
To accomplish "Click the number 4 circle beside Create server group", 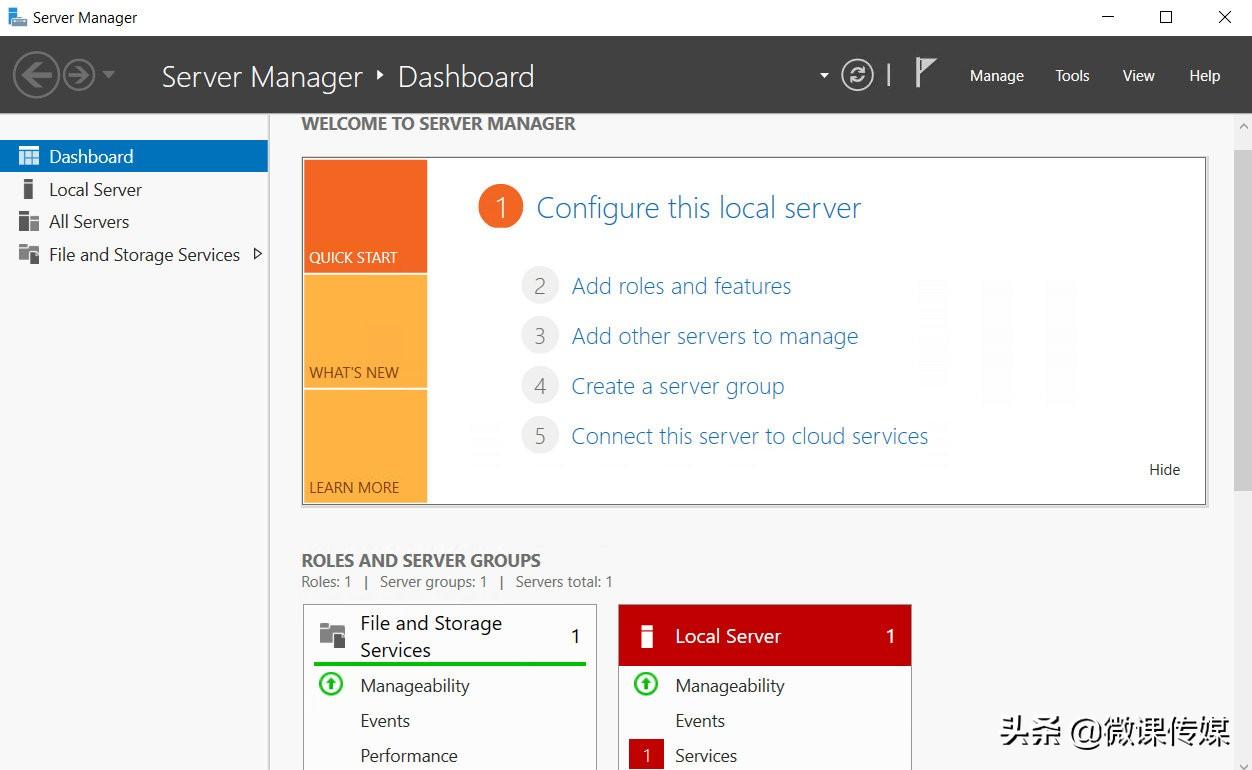I will tap(540, 386).
